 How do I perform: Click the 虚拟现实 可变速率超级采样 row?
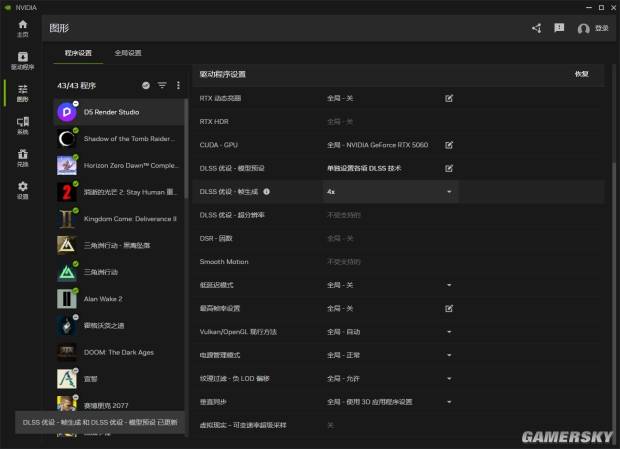point(398,425)
